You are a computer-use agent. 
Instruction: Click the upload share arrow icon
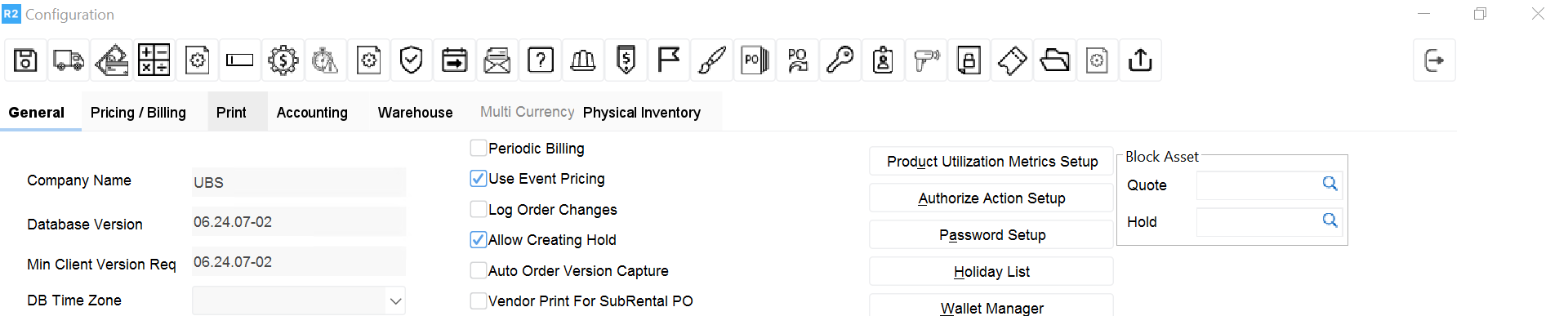(x=1140, y=60)
